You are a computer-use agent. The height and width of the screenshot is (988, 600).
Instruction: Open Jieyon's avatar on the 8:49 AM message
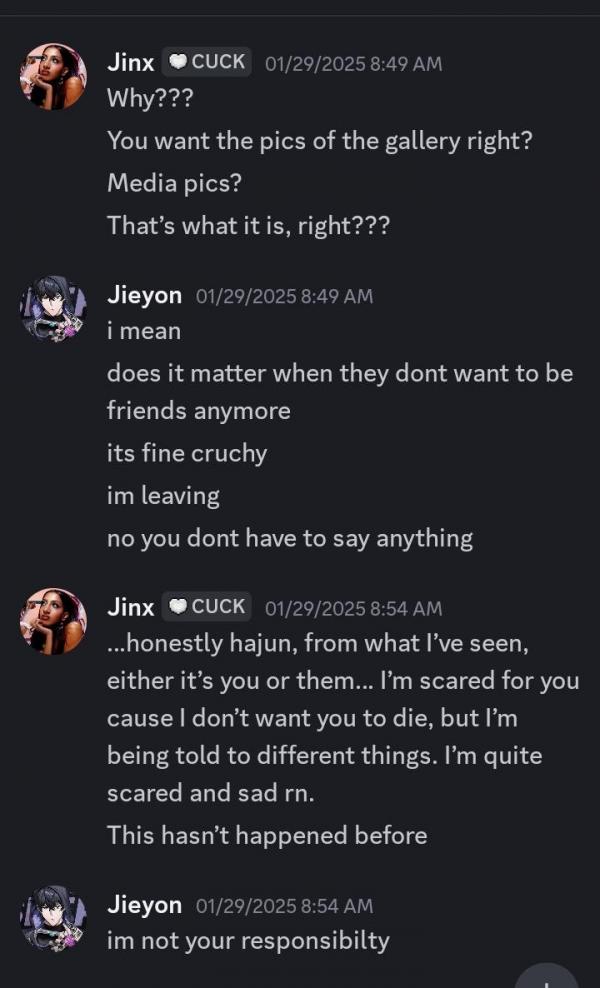[x=53, y=309]
